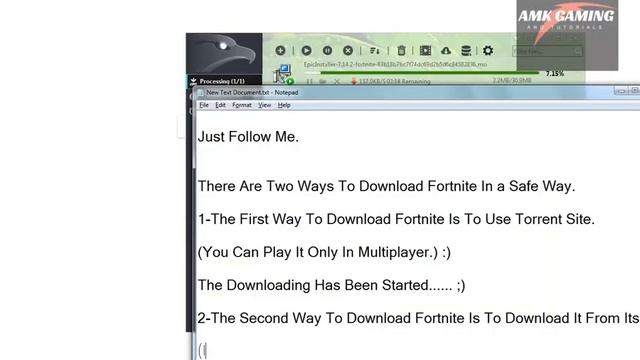Click the line "Just Follow Me."
This screenshot has height=360, width=640.
[x=248, y=137]
